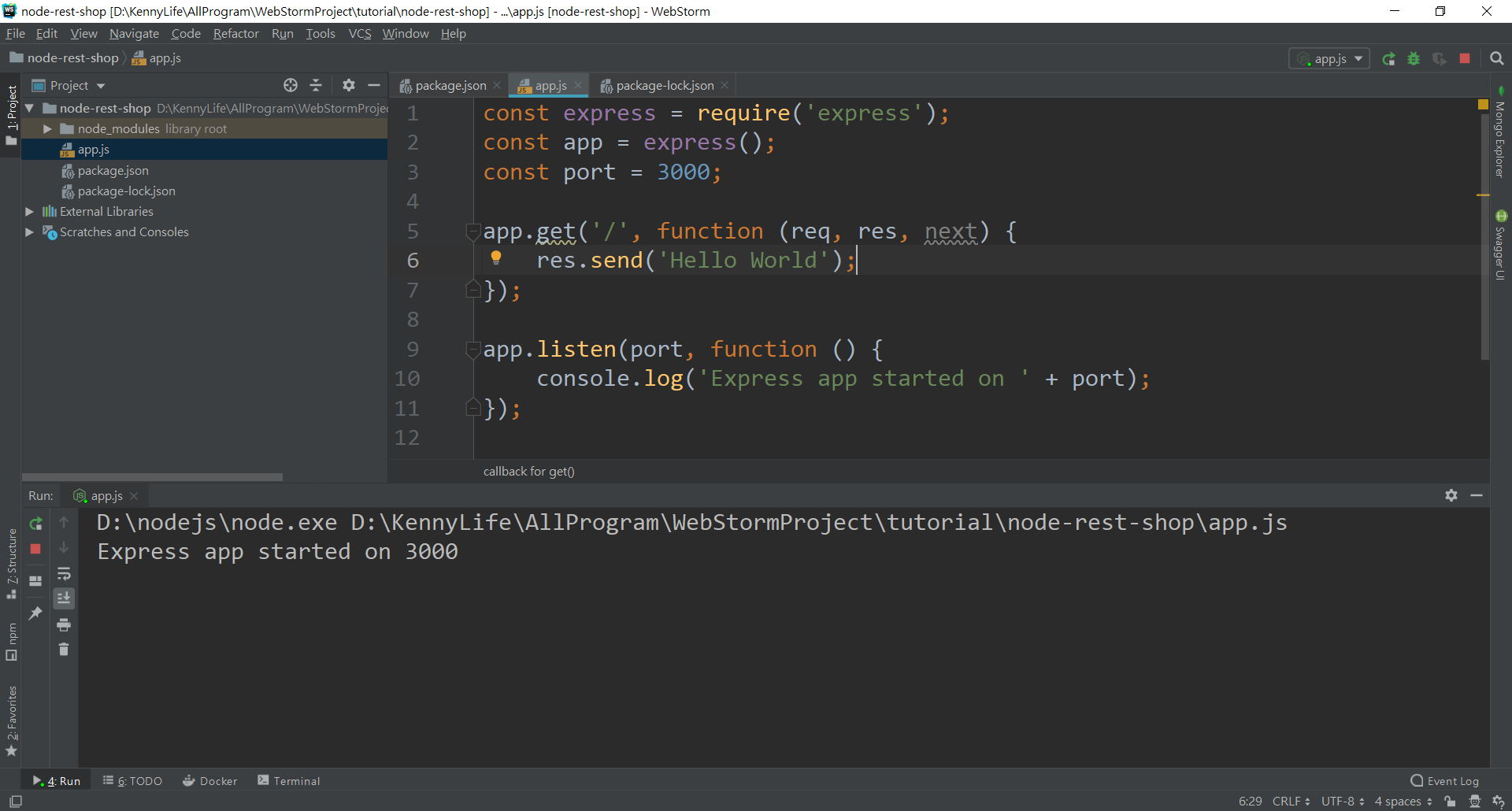1512x811 pixels.
Task: Click the print icon in Run panel
Action: (x=64, y=625)
